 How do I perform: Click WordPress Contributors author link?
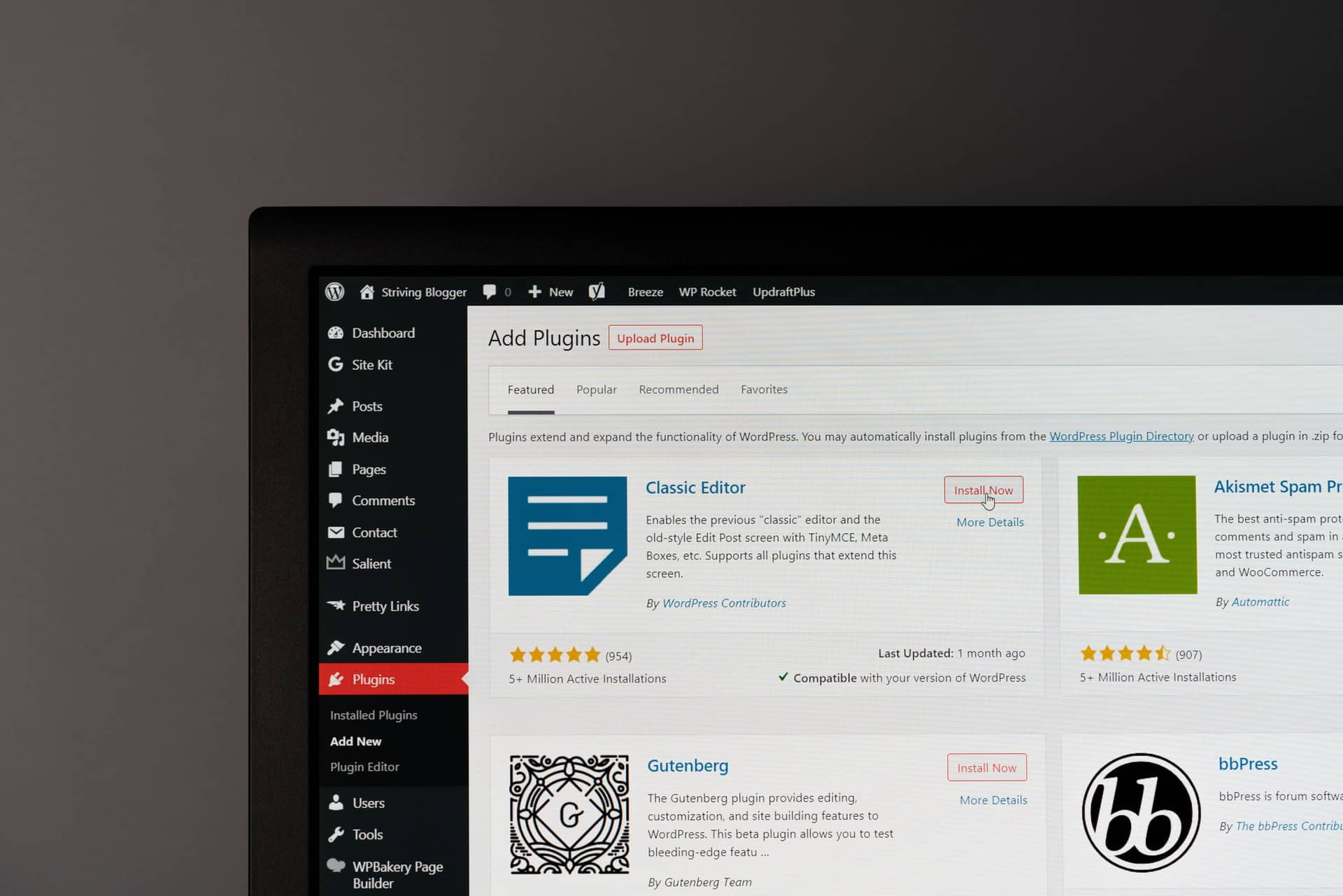(723, 603)
